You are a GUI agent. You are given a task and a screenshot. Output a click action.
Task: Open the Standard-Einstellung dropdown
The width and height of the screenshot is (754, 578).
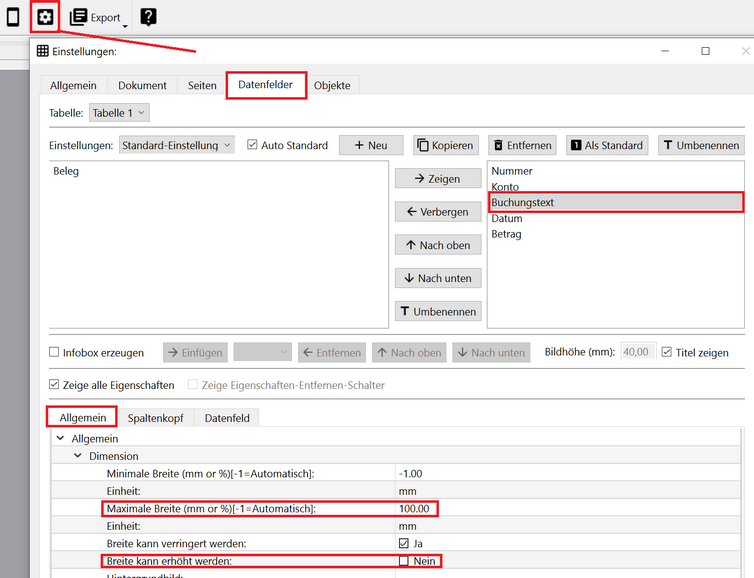176,145
